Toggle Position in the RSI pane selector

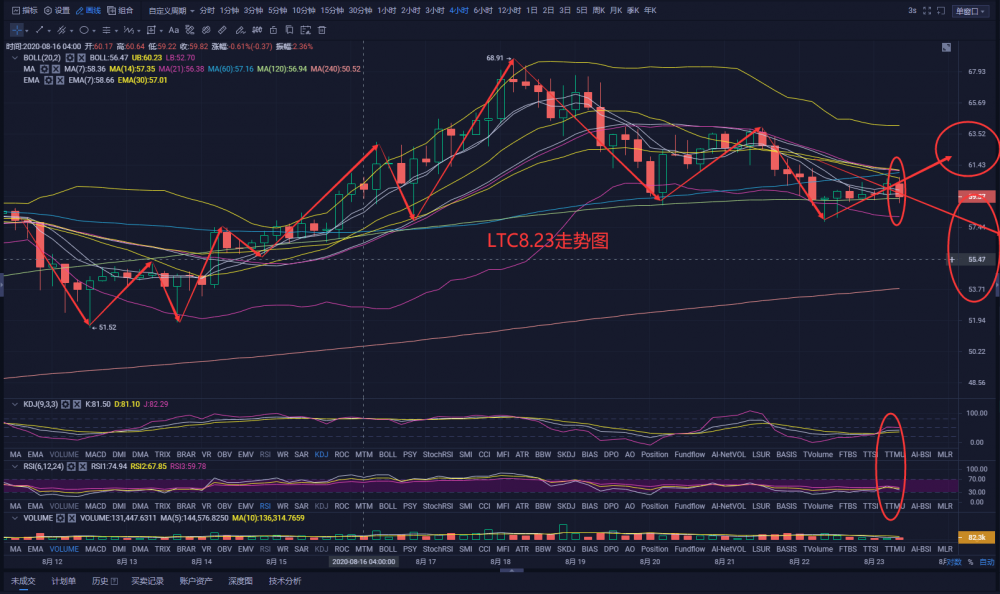(654, 506)
